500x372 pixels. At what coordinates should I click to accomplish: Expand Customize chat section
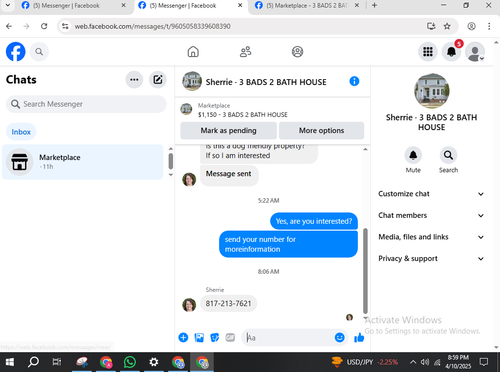tap(431, 194)
